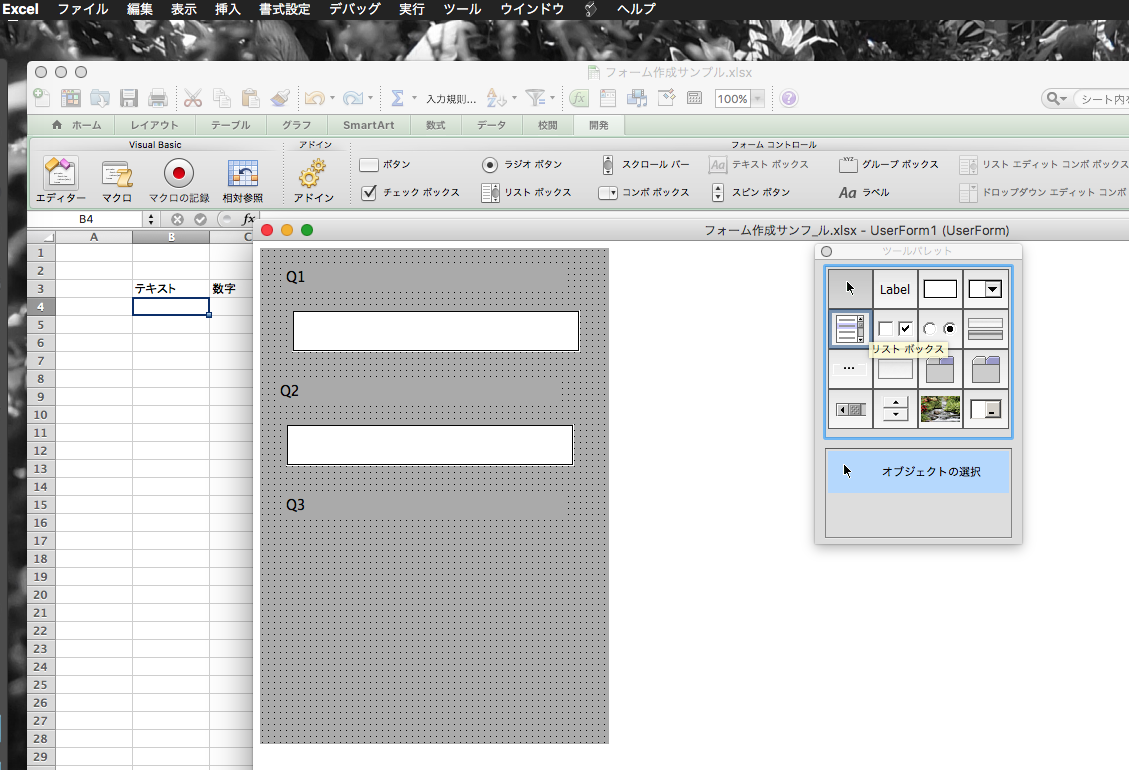Choose the list box tool in the palette
1129x770 pixels.
850,328
